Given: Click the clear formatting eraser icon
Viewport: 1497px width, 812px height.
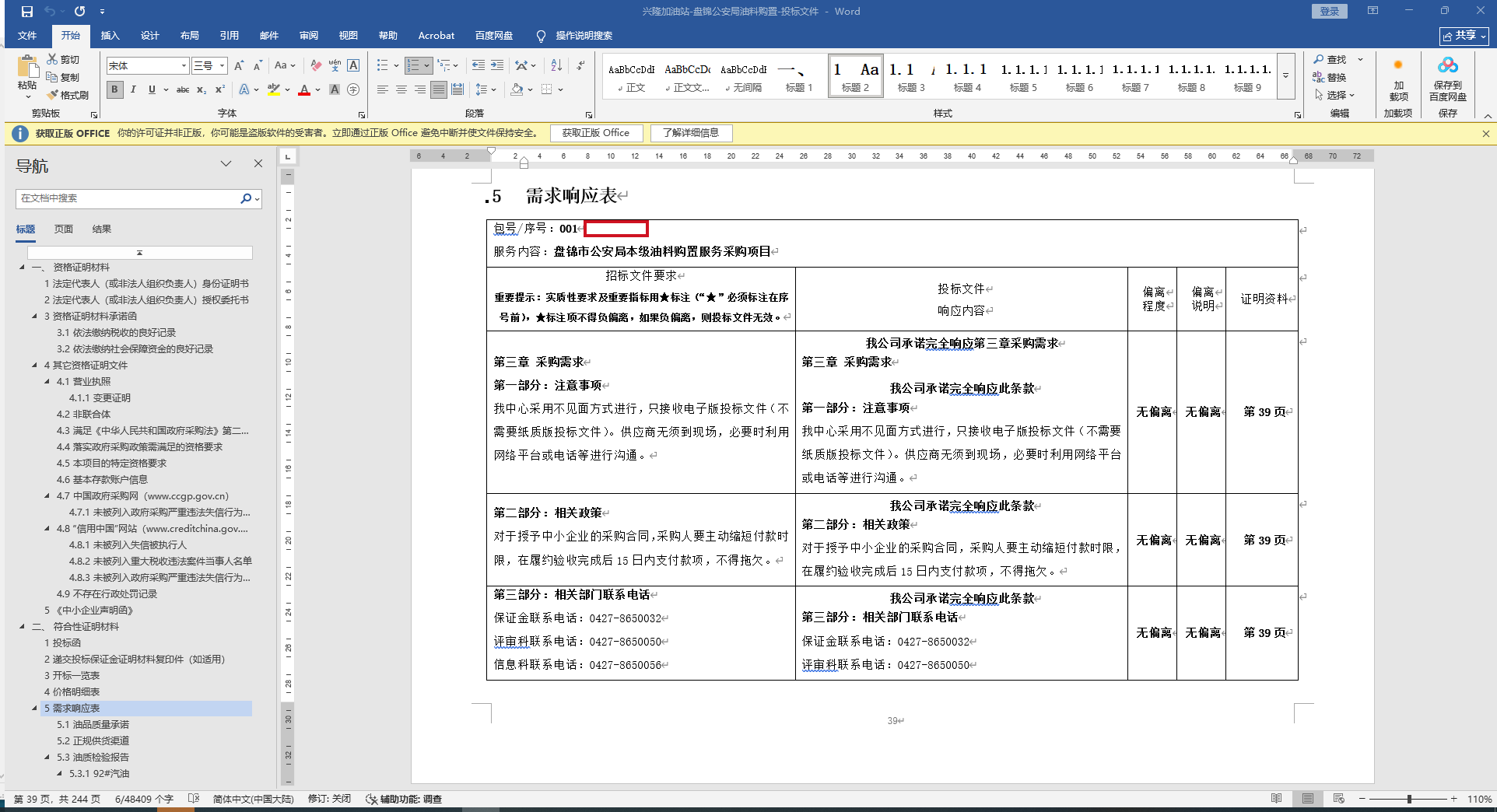Looking at the screenshot, I should click(x=316, y=65).
